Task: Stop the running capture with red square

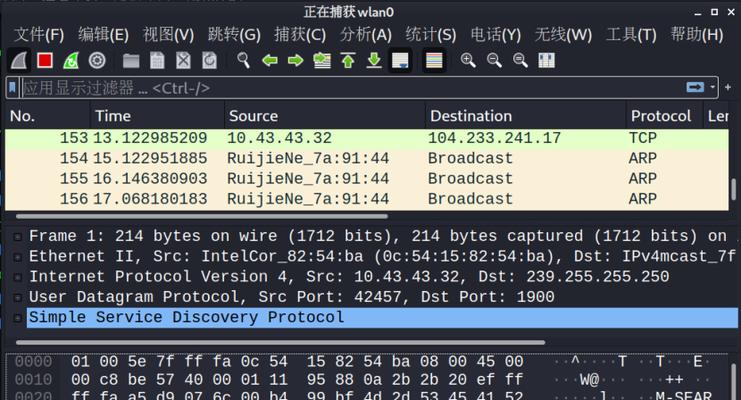Action: tap(45, 61)
